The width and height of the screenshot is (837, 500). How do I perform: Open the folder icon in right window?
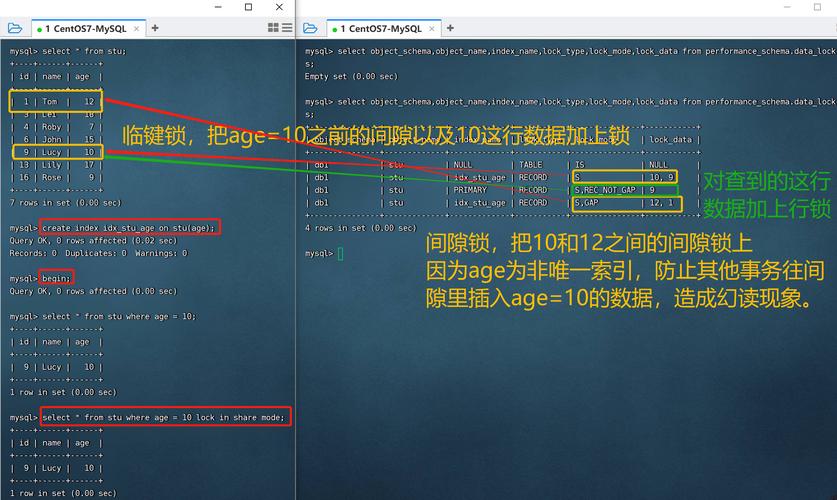click(310, 28)
